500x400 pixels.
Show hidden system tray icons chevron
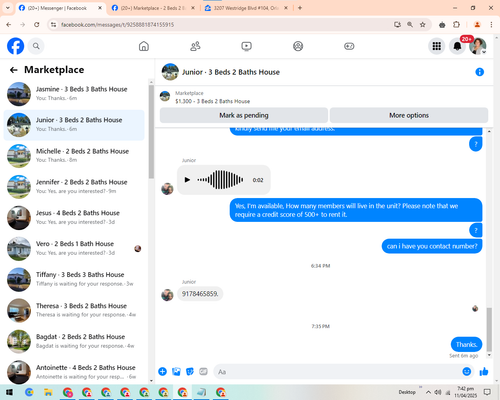pyautogui.click(x=428, y=392)
